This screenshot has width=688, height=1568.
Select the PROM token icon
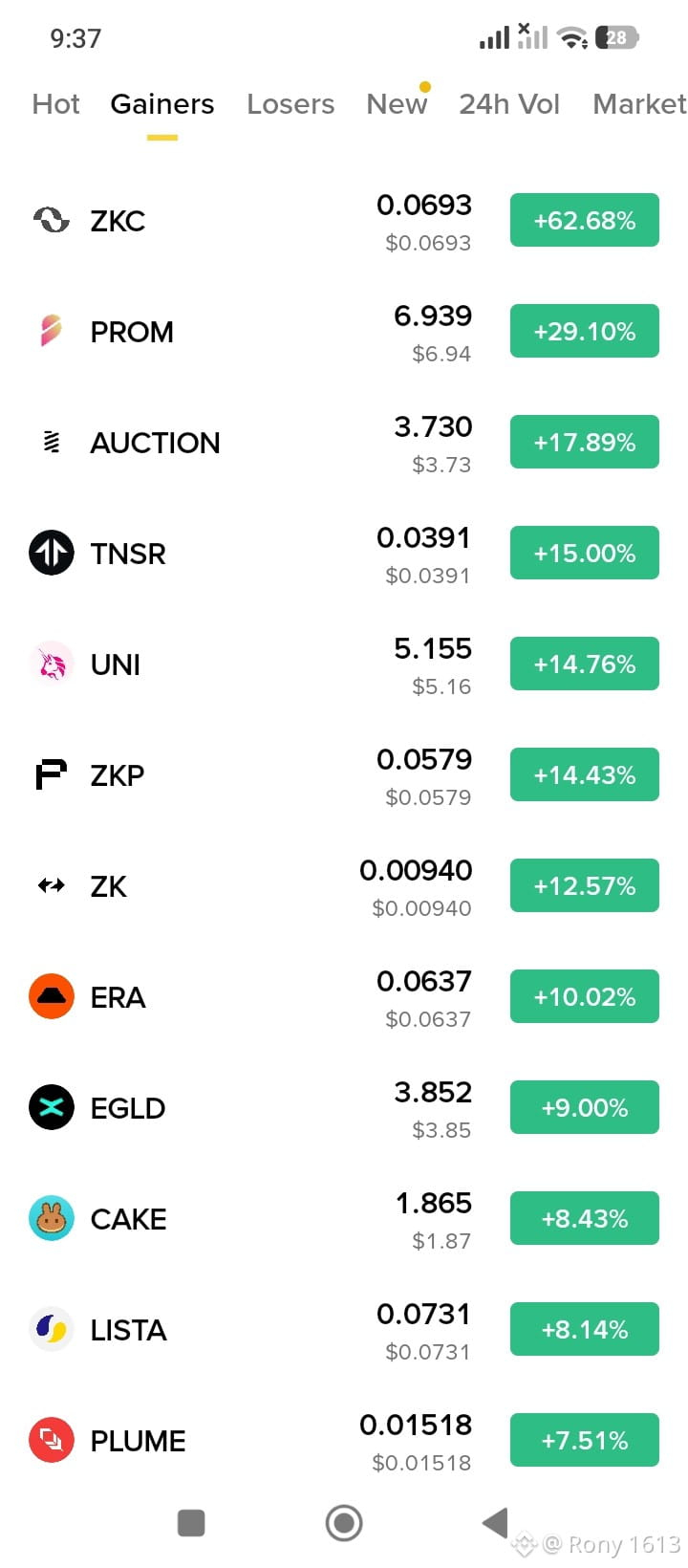point(52,331)
